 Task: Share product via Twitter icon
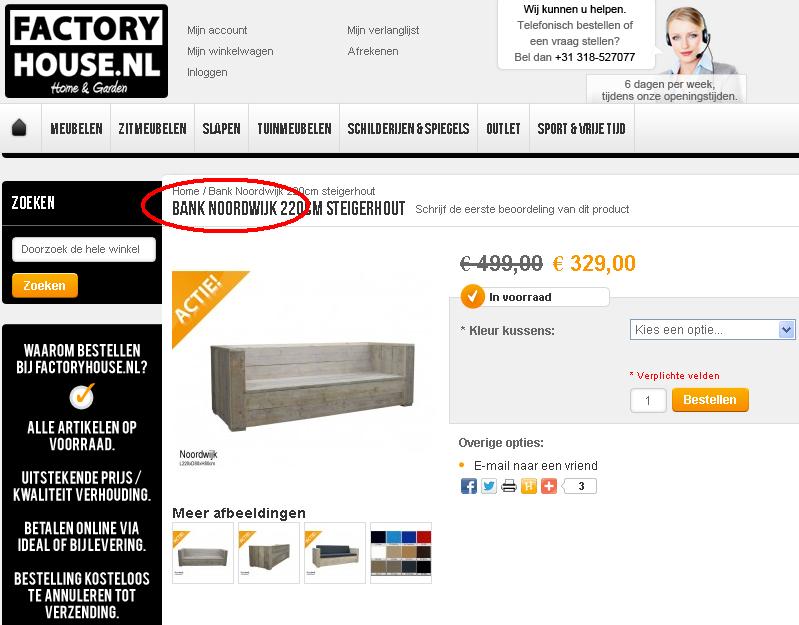click(x=488, y=486)
